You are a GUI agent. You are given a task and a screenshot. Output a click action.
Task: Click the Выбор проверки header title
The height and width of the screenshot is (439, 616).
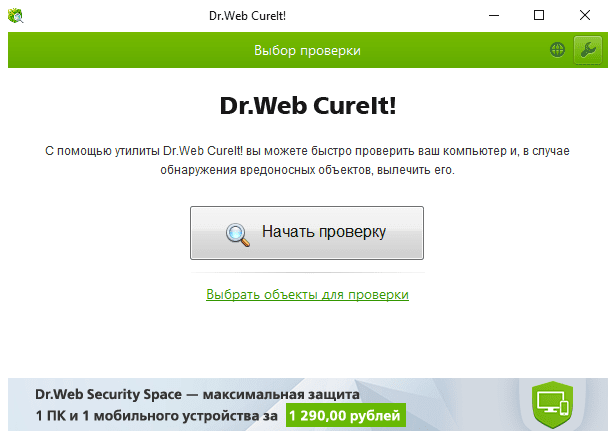(x=307, y=50)
